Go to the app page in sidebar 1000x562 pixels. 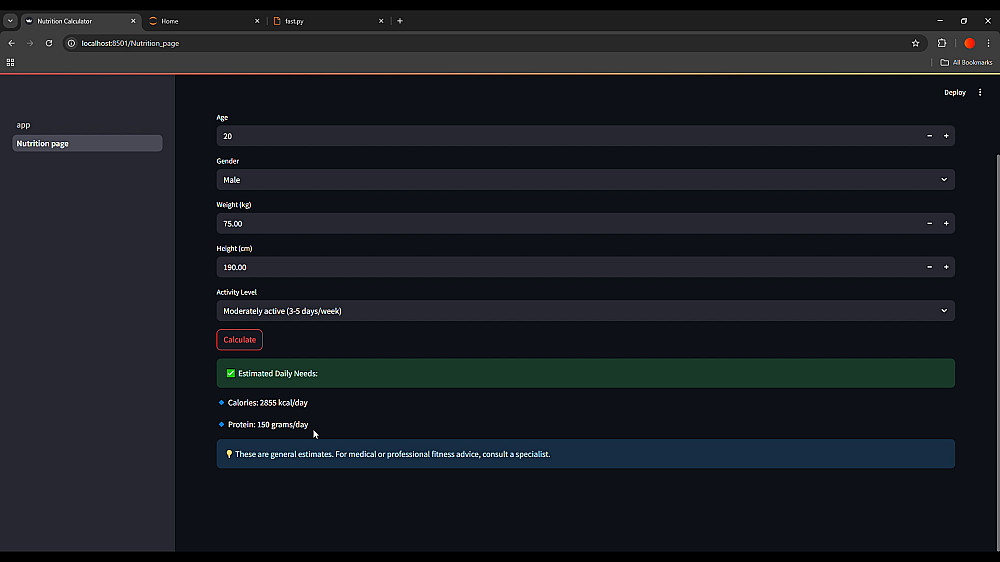24,125
